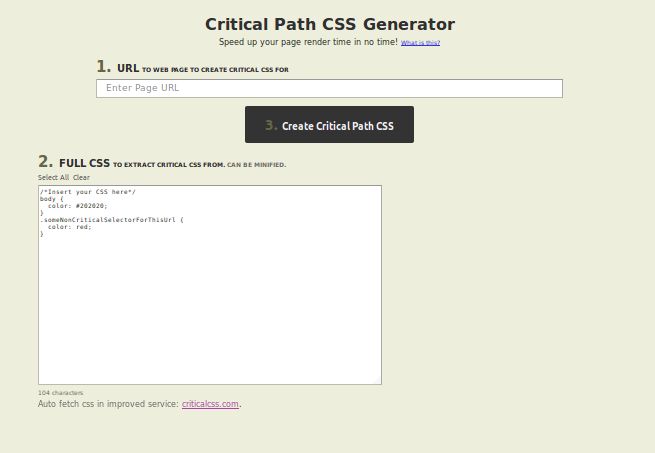The height and width of the screenshot is (453, 655).
Task: Click the "2." step number beside FULL CSS
Action: coord(46,161)
